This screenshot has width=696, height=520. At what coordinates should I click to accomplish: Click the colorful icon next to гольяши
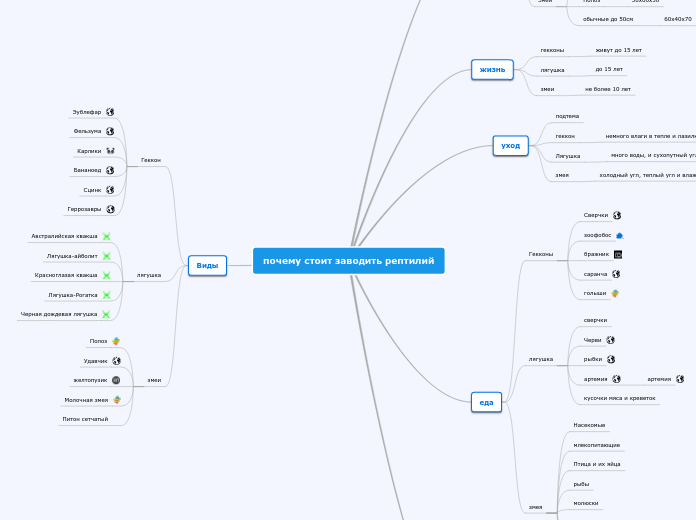615,293
